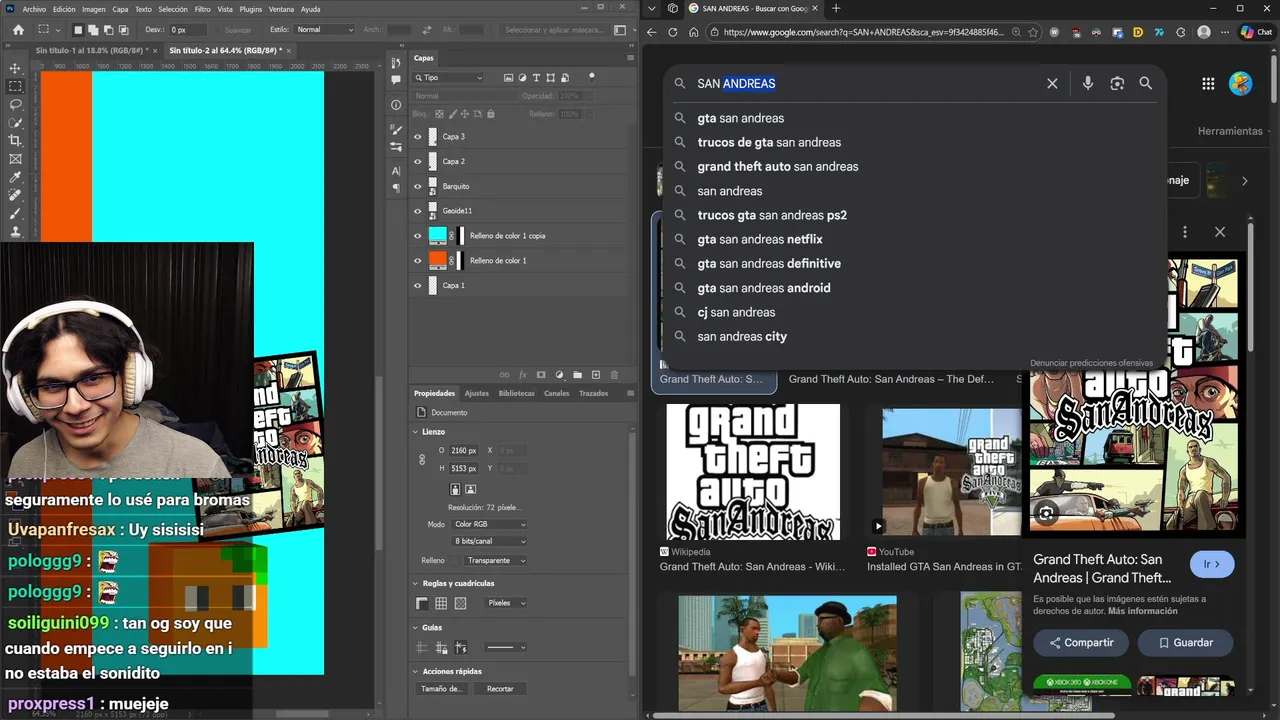Open the Filtro menu
Viewport: 1280px width, 720px height.
[x=203, y=9]
